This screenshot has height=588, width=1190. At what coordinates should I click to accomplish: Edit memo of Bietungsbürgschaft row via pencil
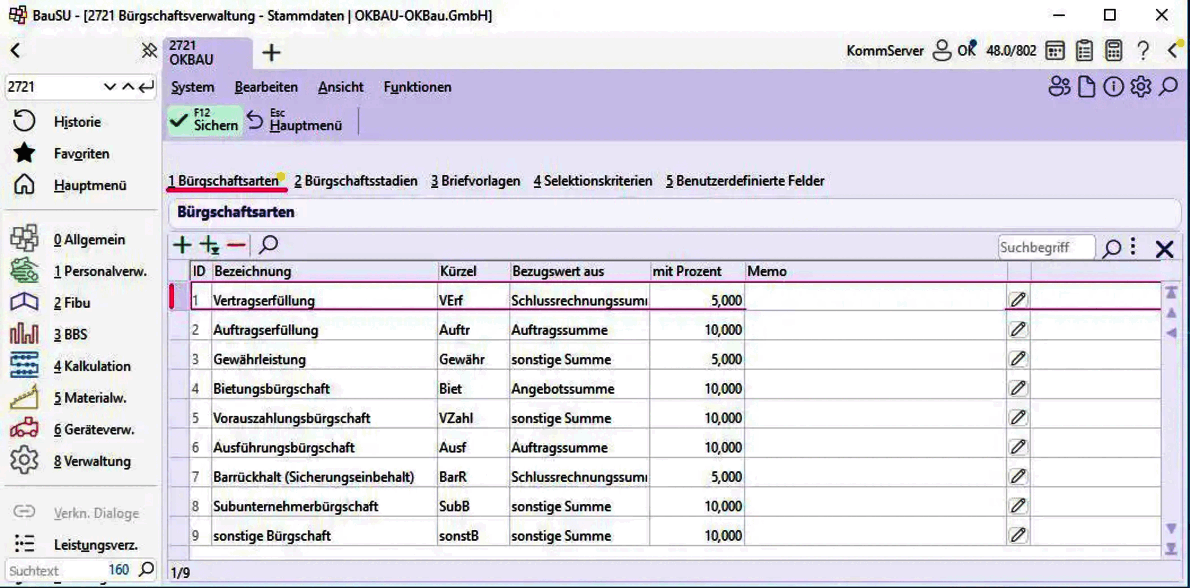(x=1018, y=388)
